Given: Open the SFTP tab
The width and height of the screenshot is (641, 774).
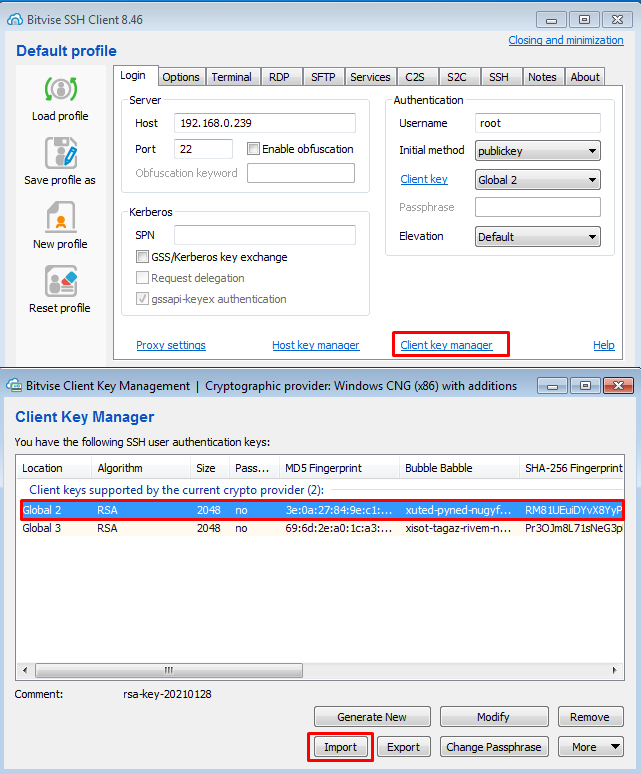Looking at the screenshot, I should 323,77.
